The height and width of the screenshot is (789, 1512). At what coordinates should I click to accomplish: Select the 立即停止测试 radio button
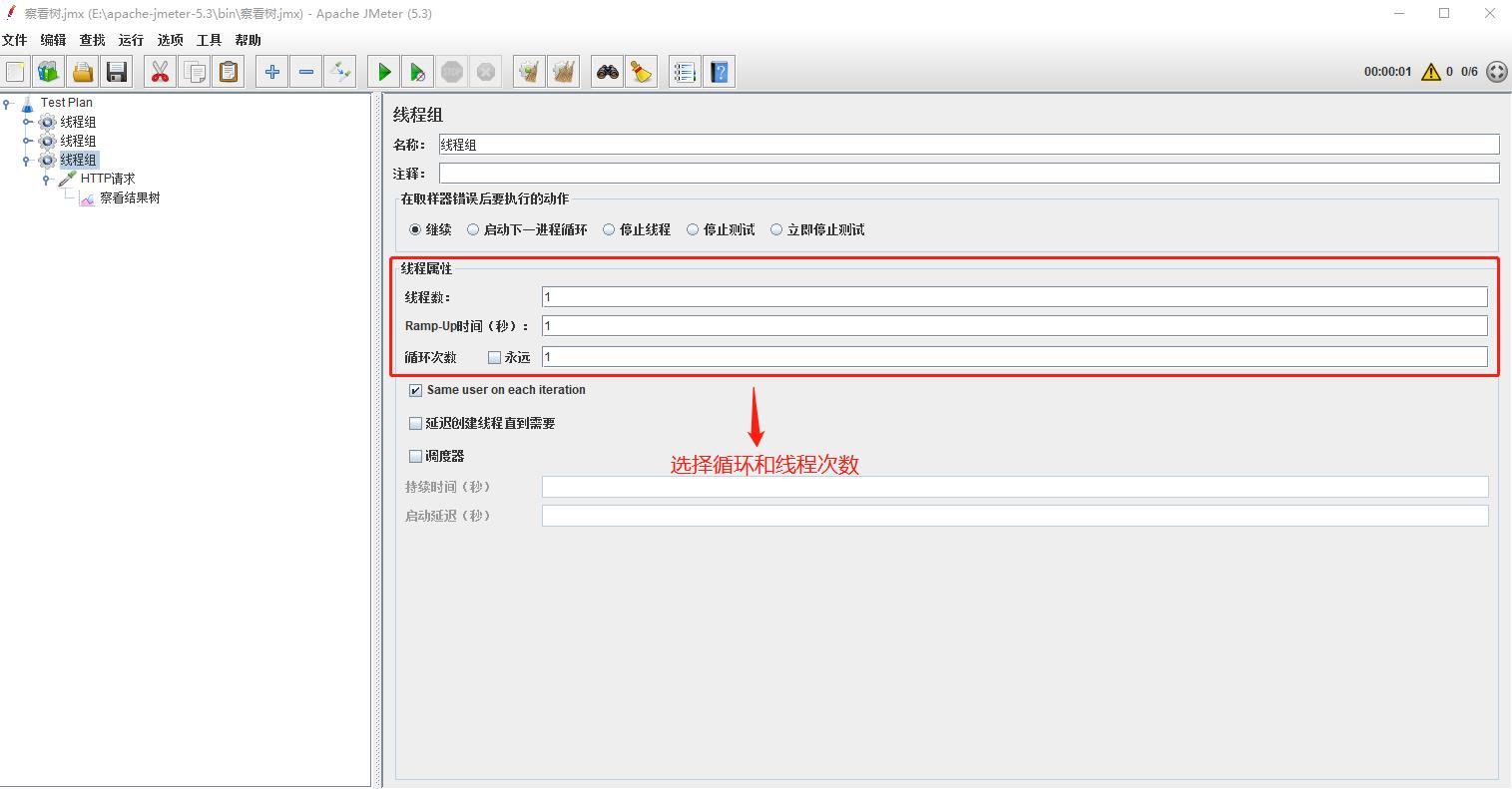[x=776, y=229]
